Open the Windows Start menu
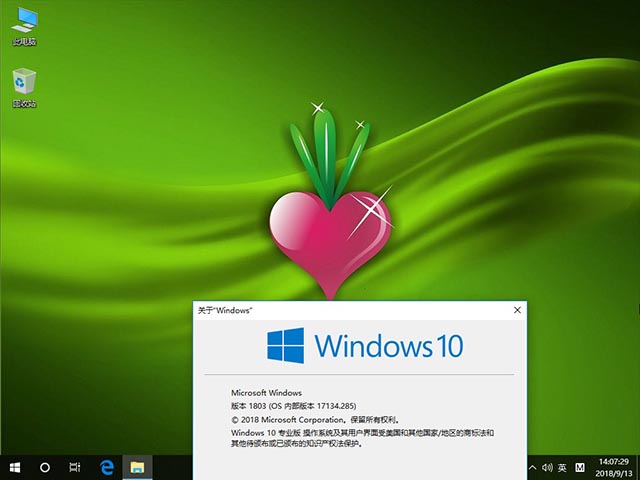640x480 pixels. tap(15, 467)
